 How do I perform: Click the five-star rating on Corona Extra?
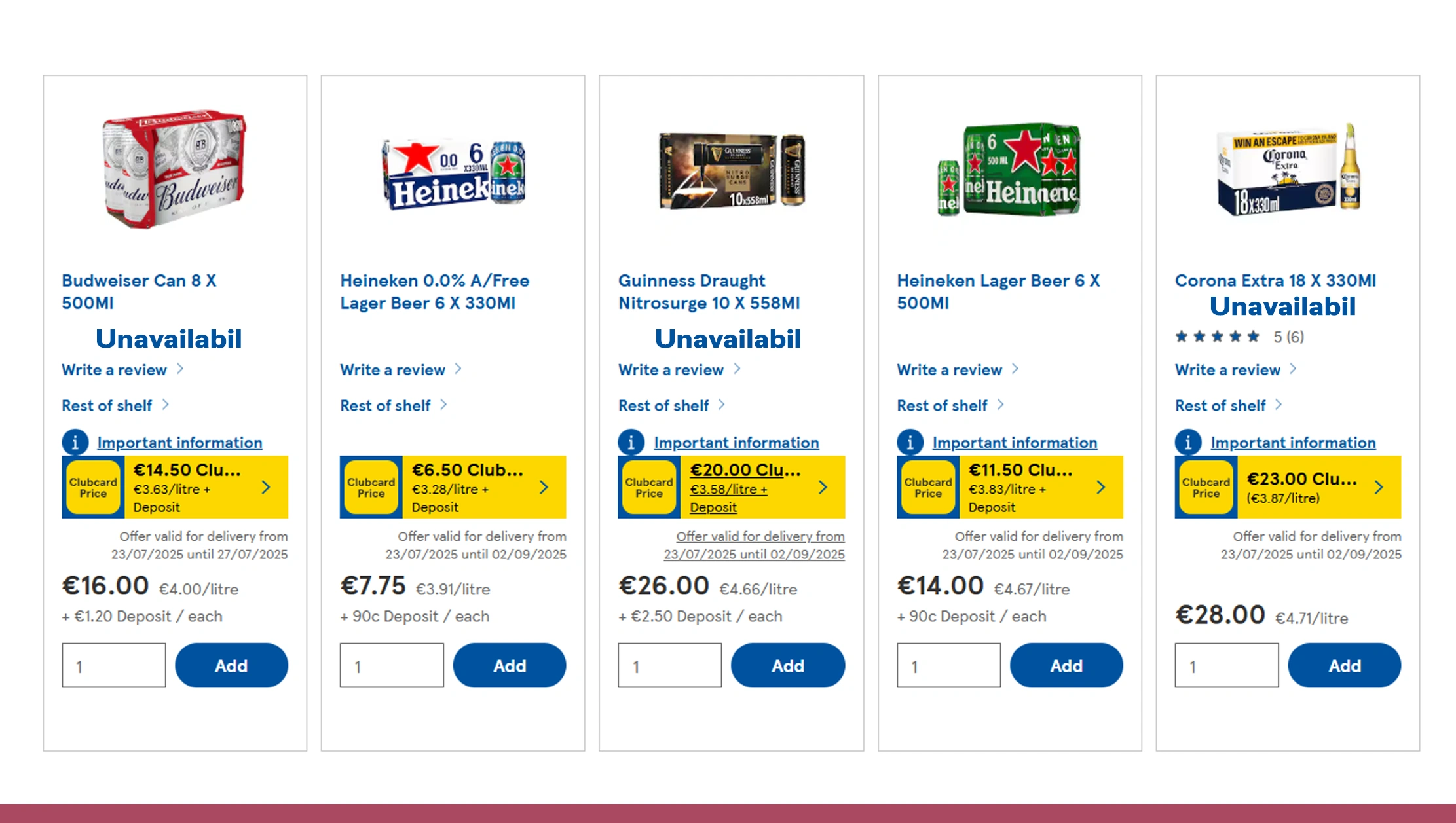(1217, 337)
